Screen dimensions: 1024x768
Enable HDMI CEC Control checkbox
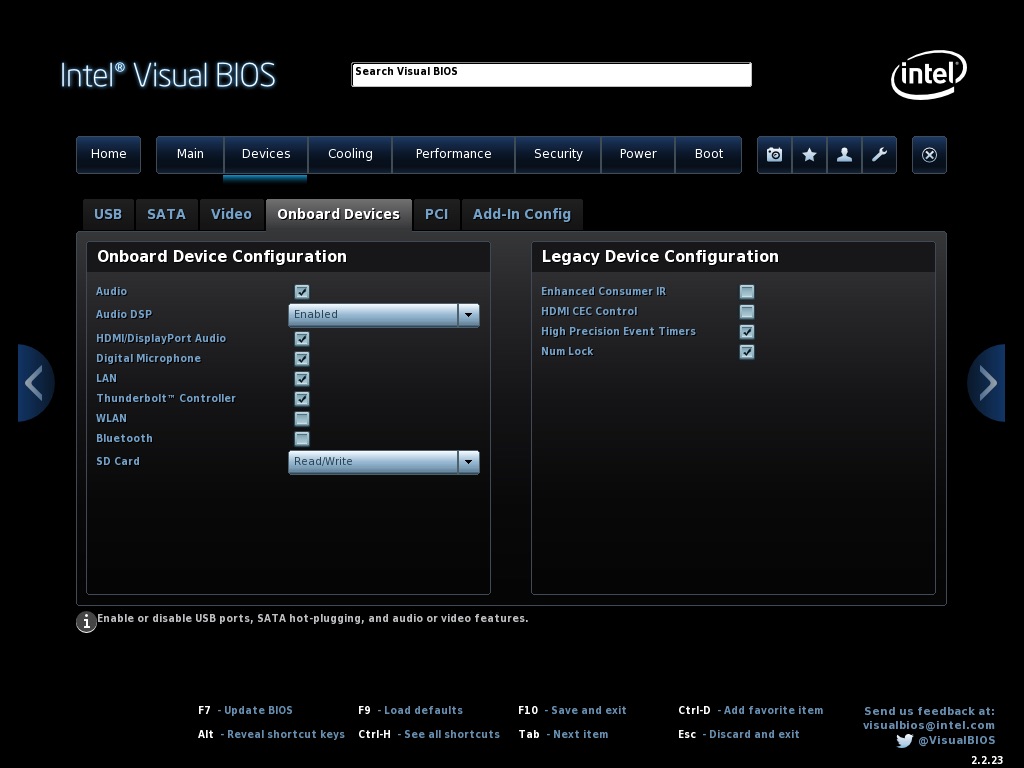click(x=746, y=312)
